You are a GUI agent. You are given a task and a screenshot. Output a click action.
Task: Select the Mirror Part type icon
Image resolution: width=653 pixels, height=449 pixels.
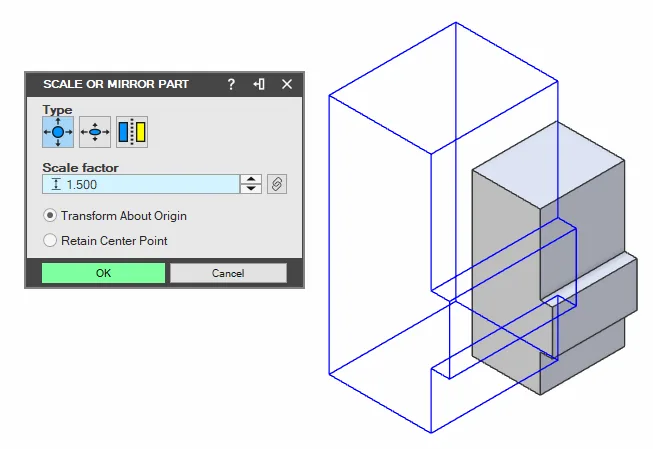(x=132, y=132)
